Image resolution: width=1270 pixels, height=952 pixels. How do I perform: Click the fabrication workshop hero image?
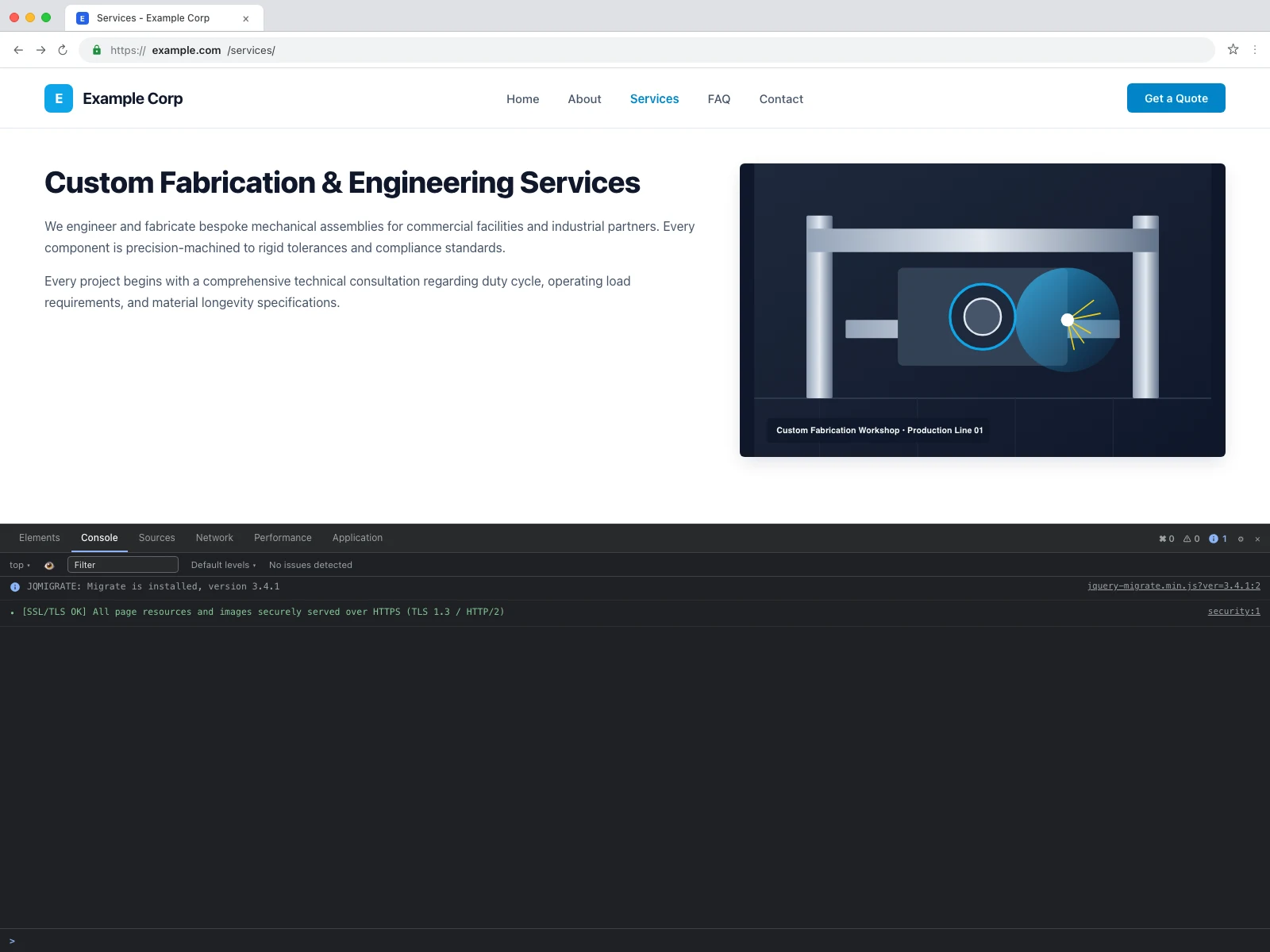coord(983,310)
